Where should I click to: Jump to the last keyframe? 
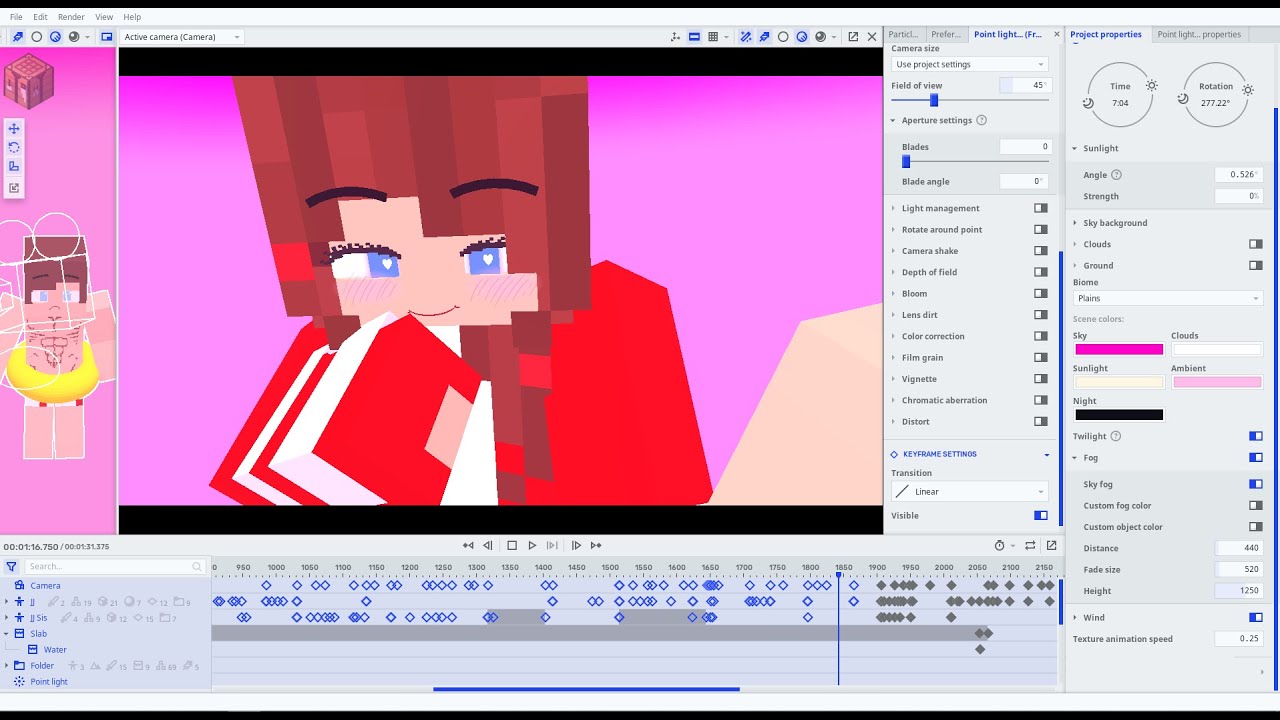point(596,545)
